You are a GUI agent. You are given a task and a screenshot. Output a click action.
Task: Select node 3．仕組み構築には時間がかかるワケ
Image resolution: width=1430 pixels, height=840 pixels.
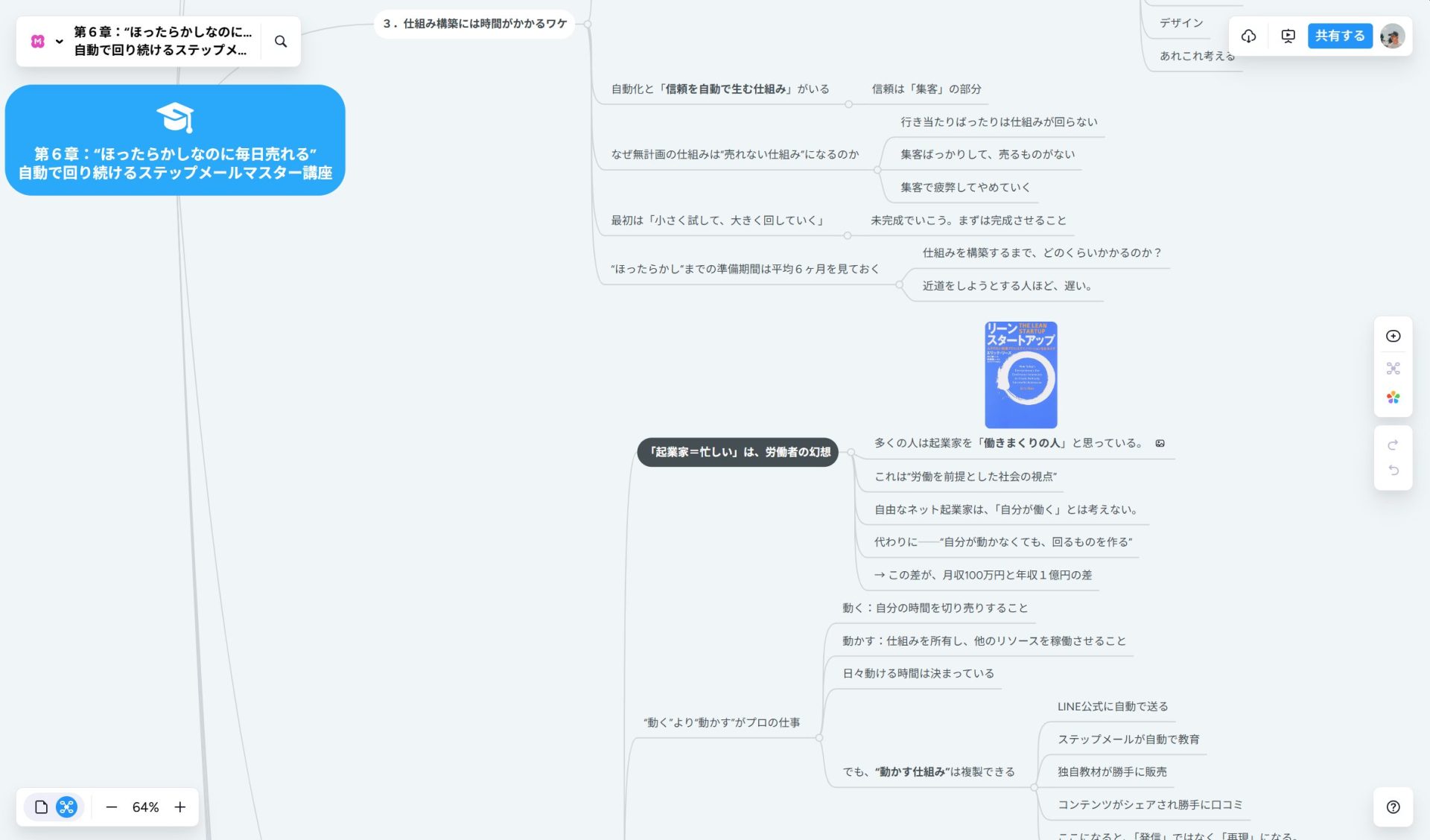pyautogui.click(x=474, y=24)
